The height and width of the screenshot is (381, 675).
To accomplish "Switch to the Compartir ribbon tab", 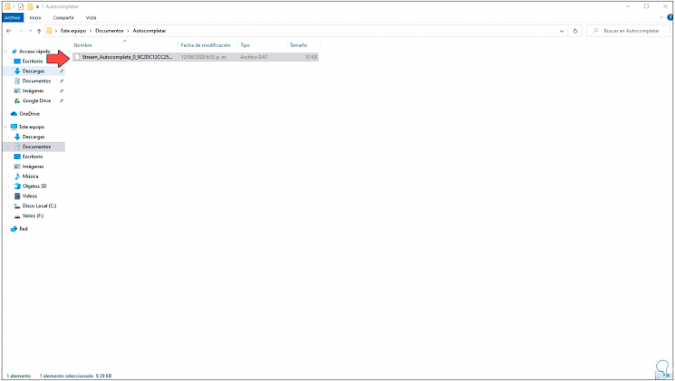I will tap(63, 18).
